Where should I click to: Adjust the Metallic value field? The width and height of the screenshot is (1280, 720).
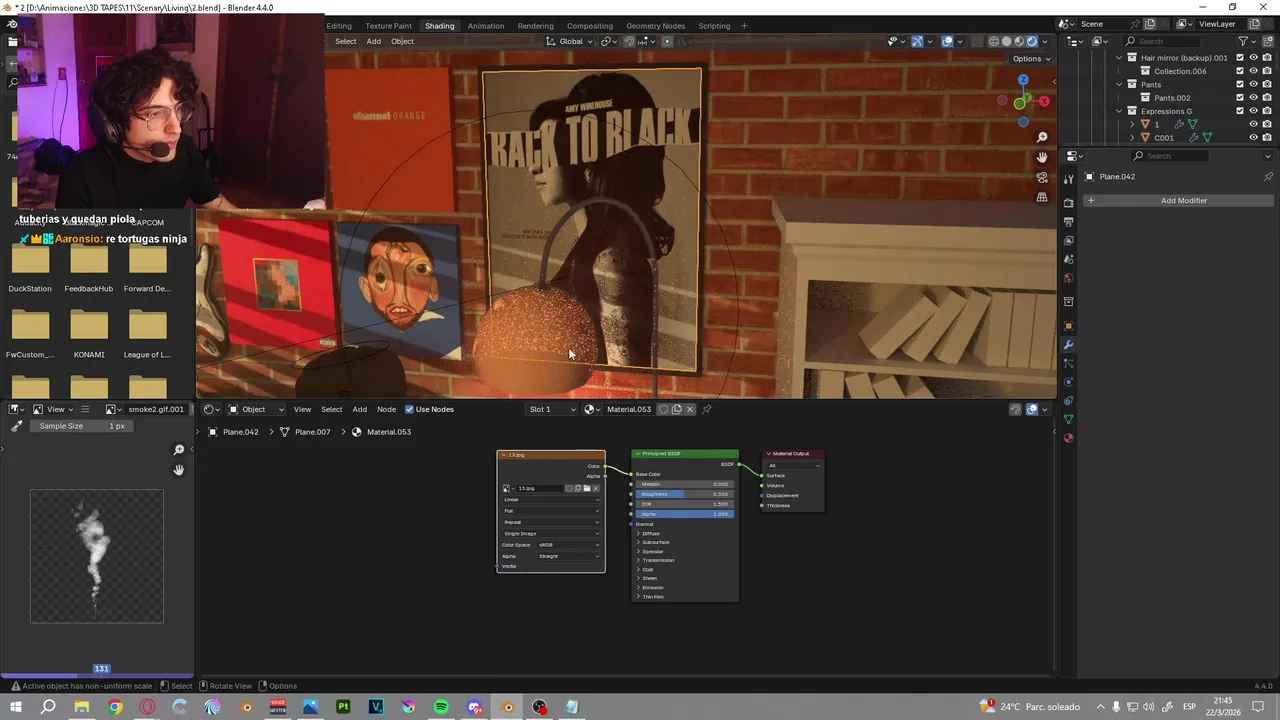tap(685, 484)
